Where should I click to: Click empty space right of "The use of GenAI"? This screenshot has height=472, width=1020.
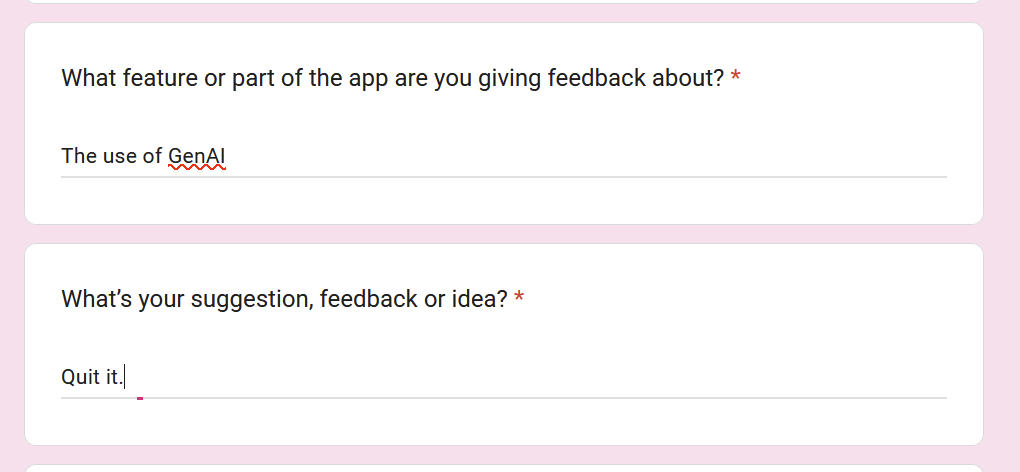600,156
